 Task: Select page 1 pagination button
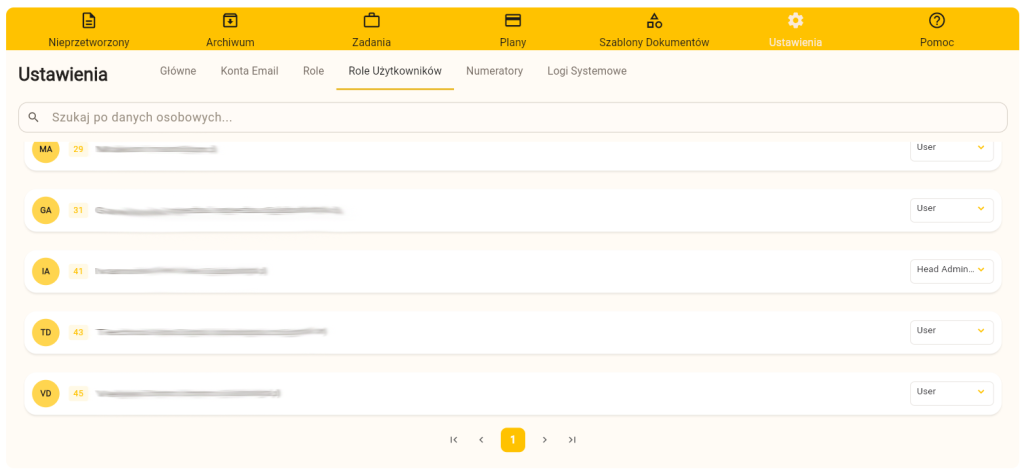pos(513,440)
